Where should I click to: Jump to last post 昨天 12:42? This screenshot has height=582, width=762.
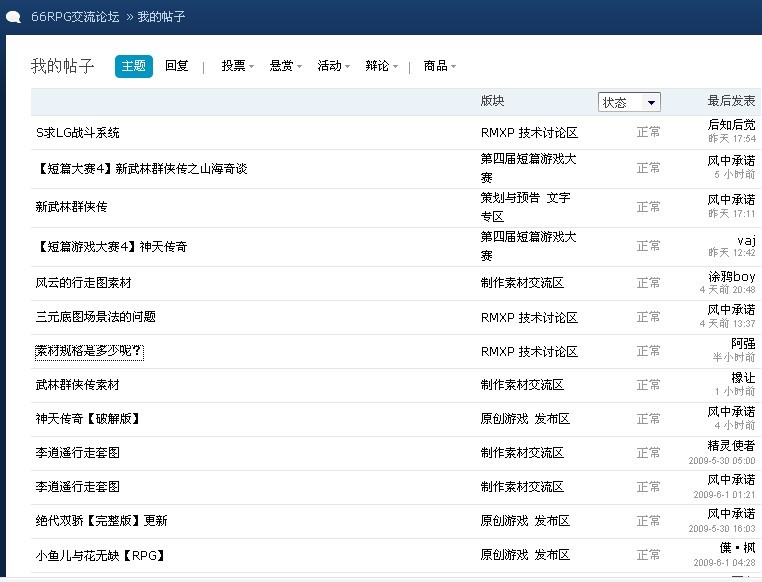[x=732, y=253]
